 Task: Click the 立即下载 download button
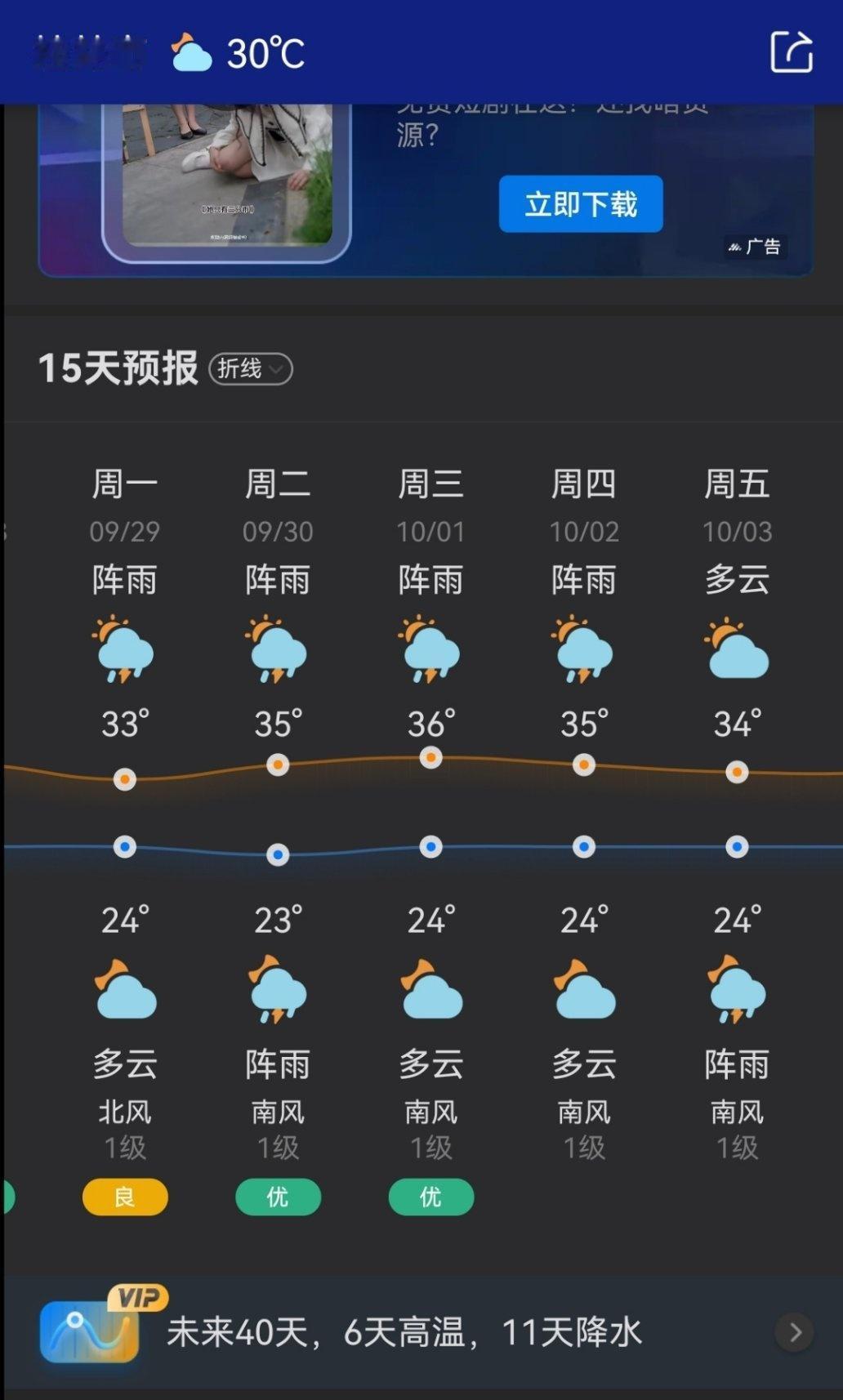tap(581, 204)
